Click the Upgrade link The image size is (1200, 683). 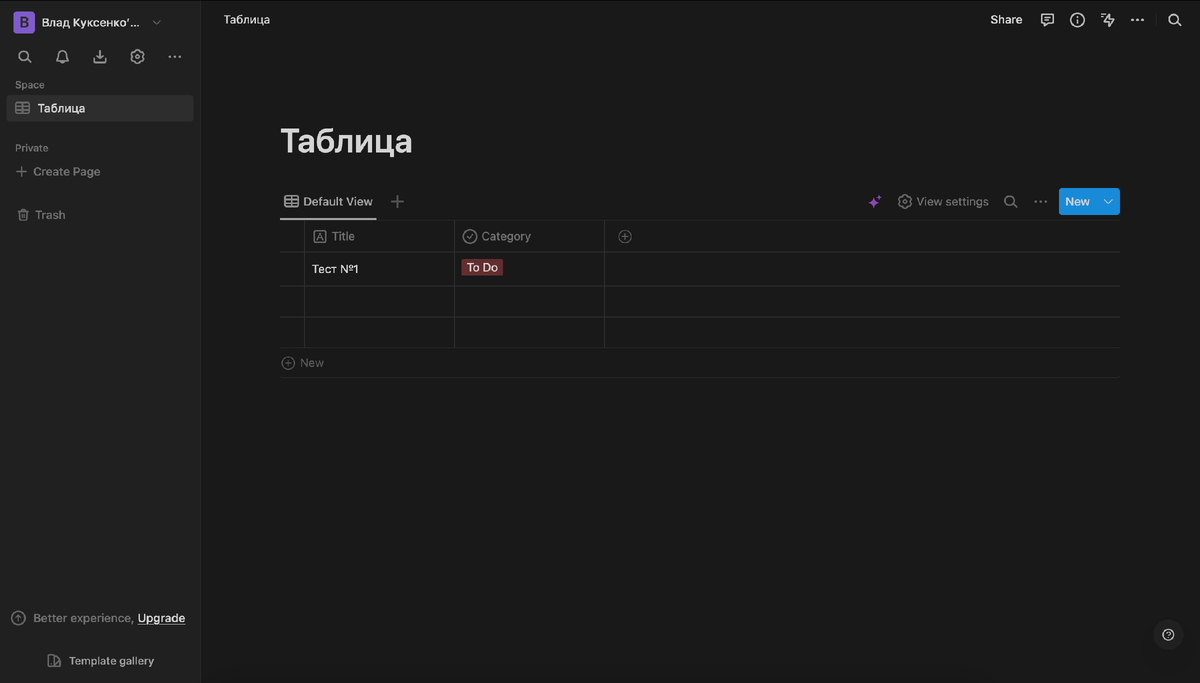coord(161,618)
